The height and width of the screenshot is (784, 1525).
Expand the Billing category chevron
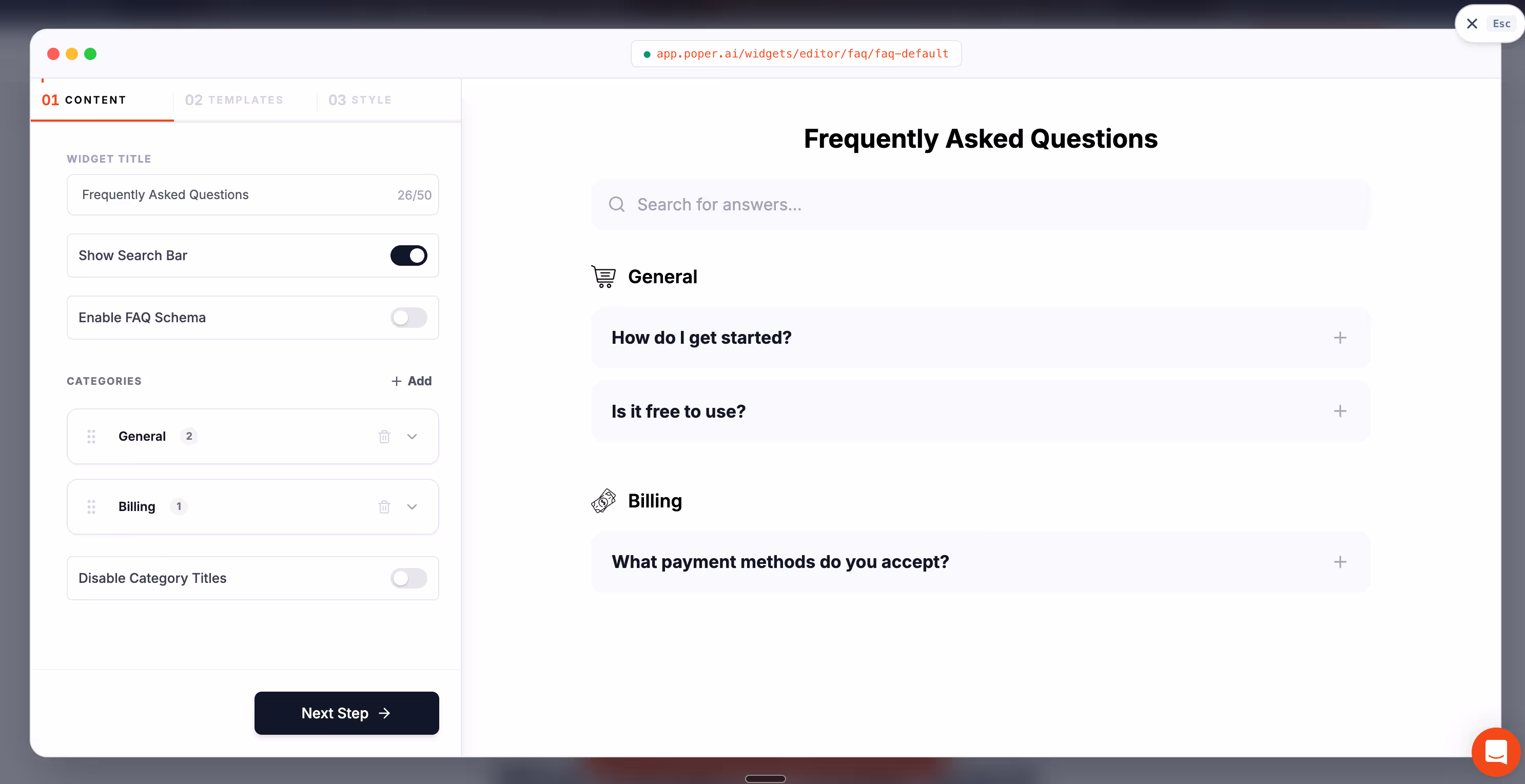click(x=412, y=507)
